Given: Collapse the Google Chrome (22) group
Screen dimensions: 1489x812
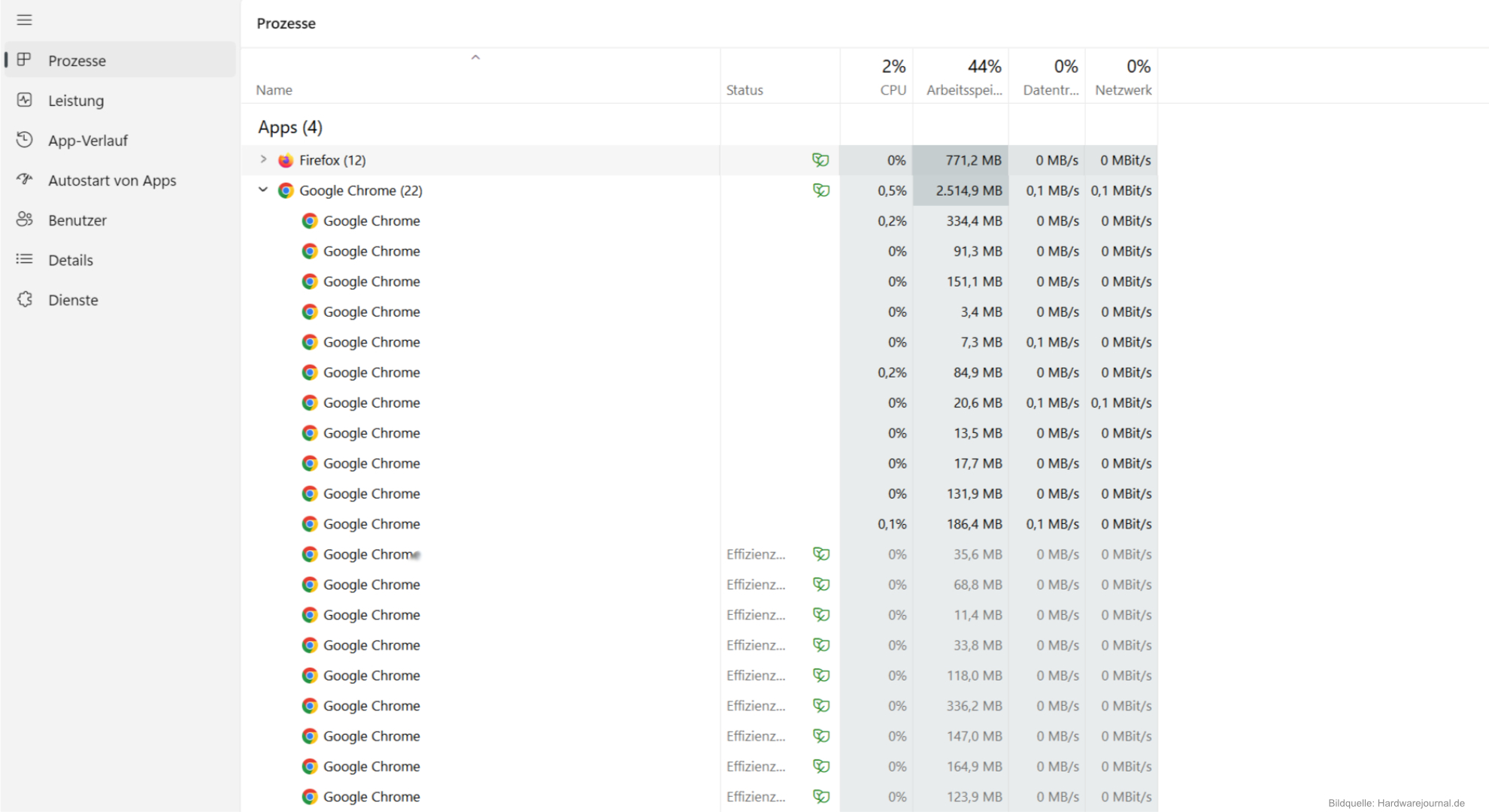Looking at the screenshot, I should (263, 189).
